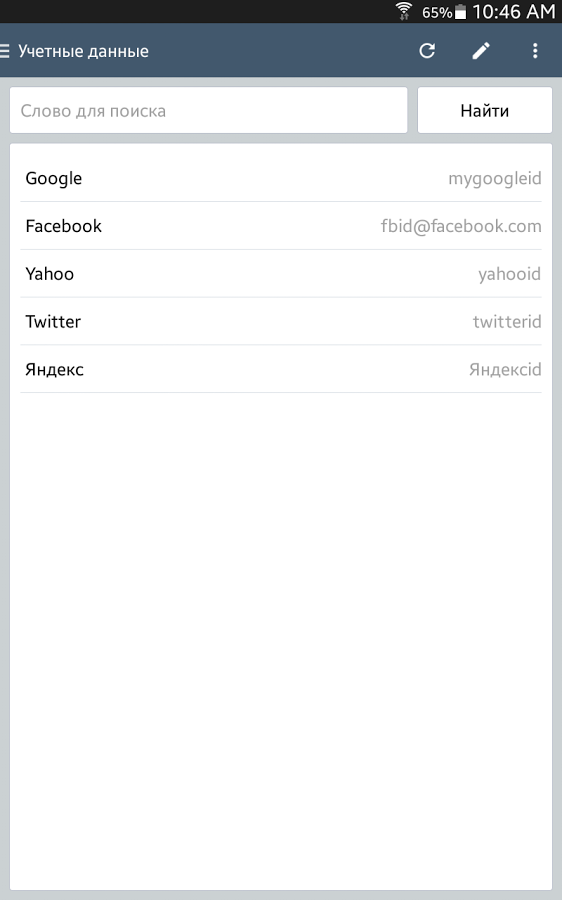Tap the refresh icon in header

(x=427, y=51)
